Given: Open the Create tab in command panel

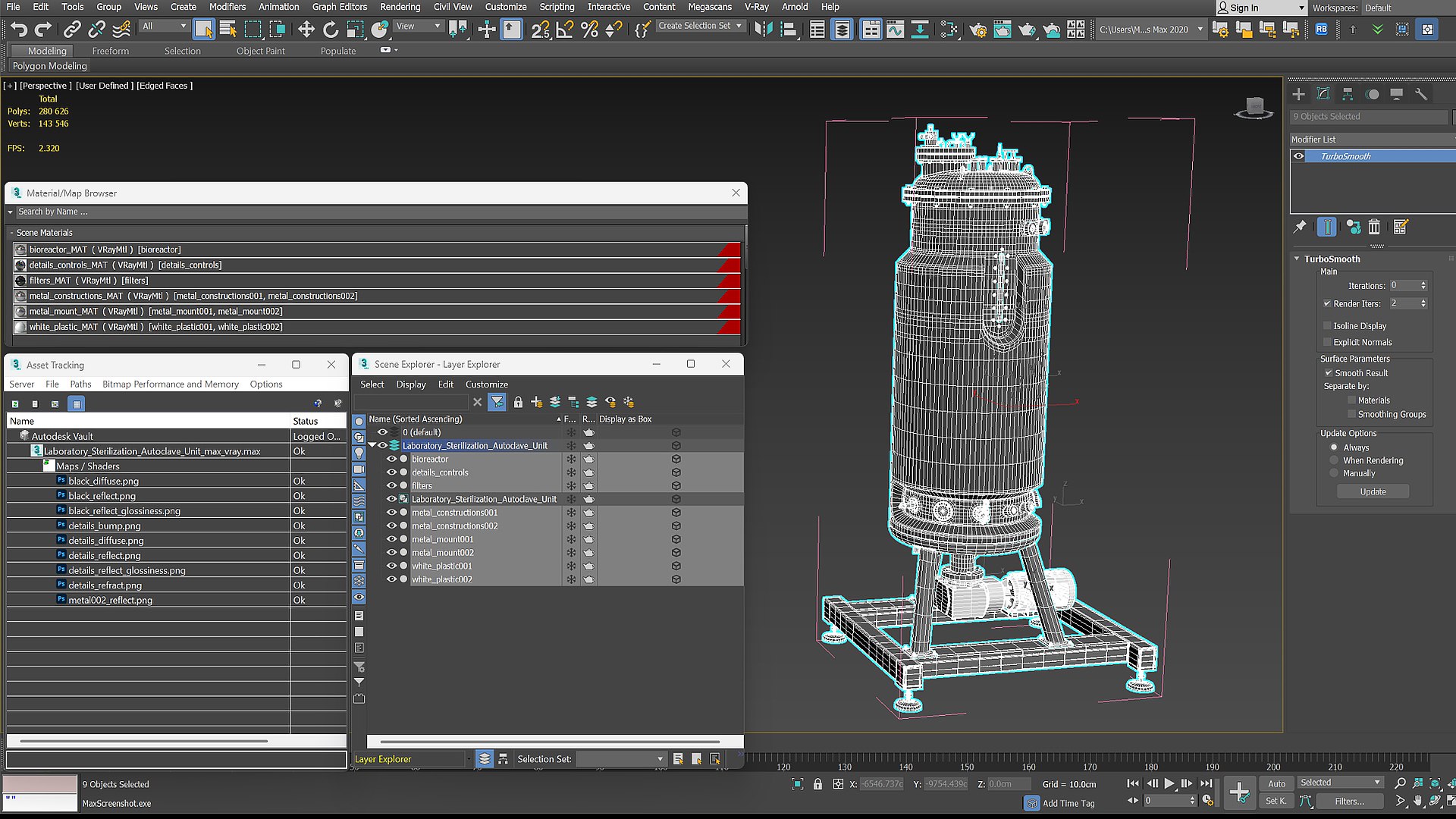Looking at the screenshot, I should [x=1299, y=94].
